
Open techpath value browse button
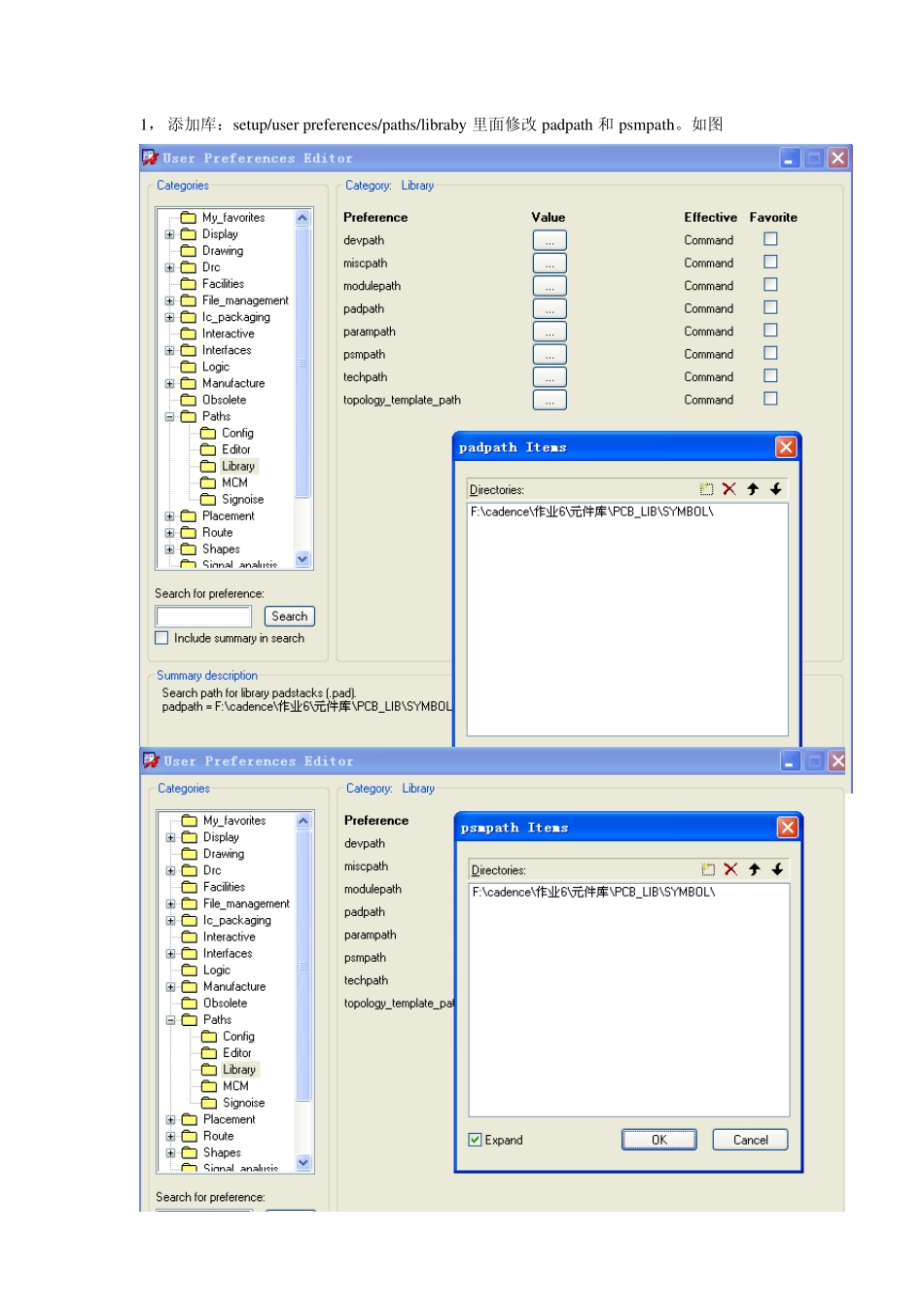[550, 377]
